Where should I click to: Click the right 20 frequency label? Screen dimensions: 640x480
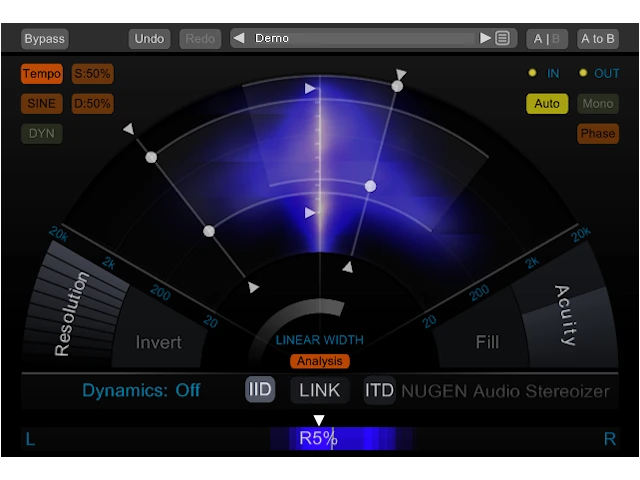429,322
